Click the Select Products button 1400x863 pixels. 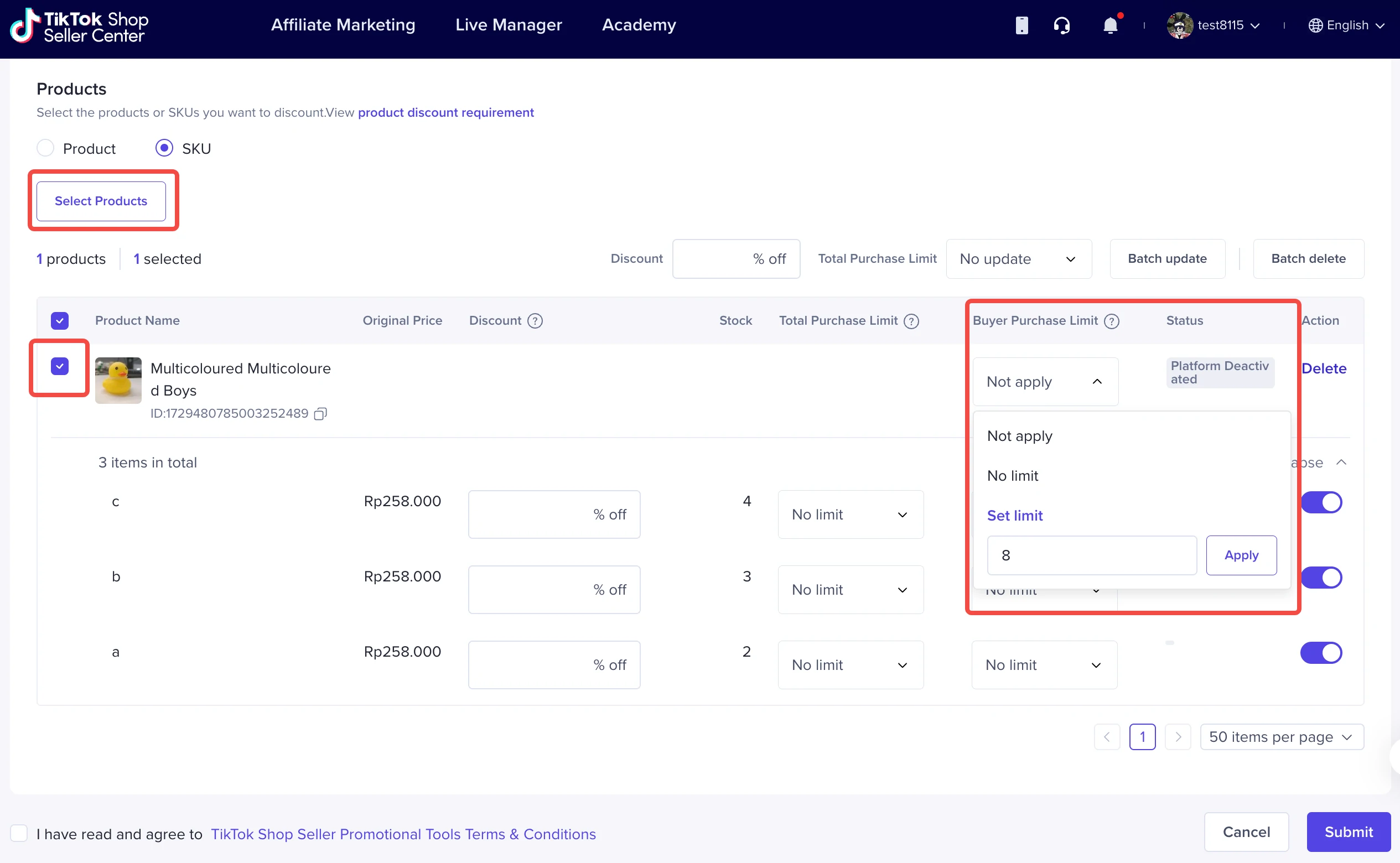pyautogui.click(x=101, y=201)
